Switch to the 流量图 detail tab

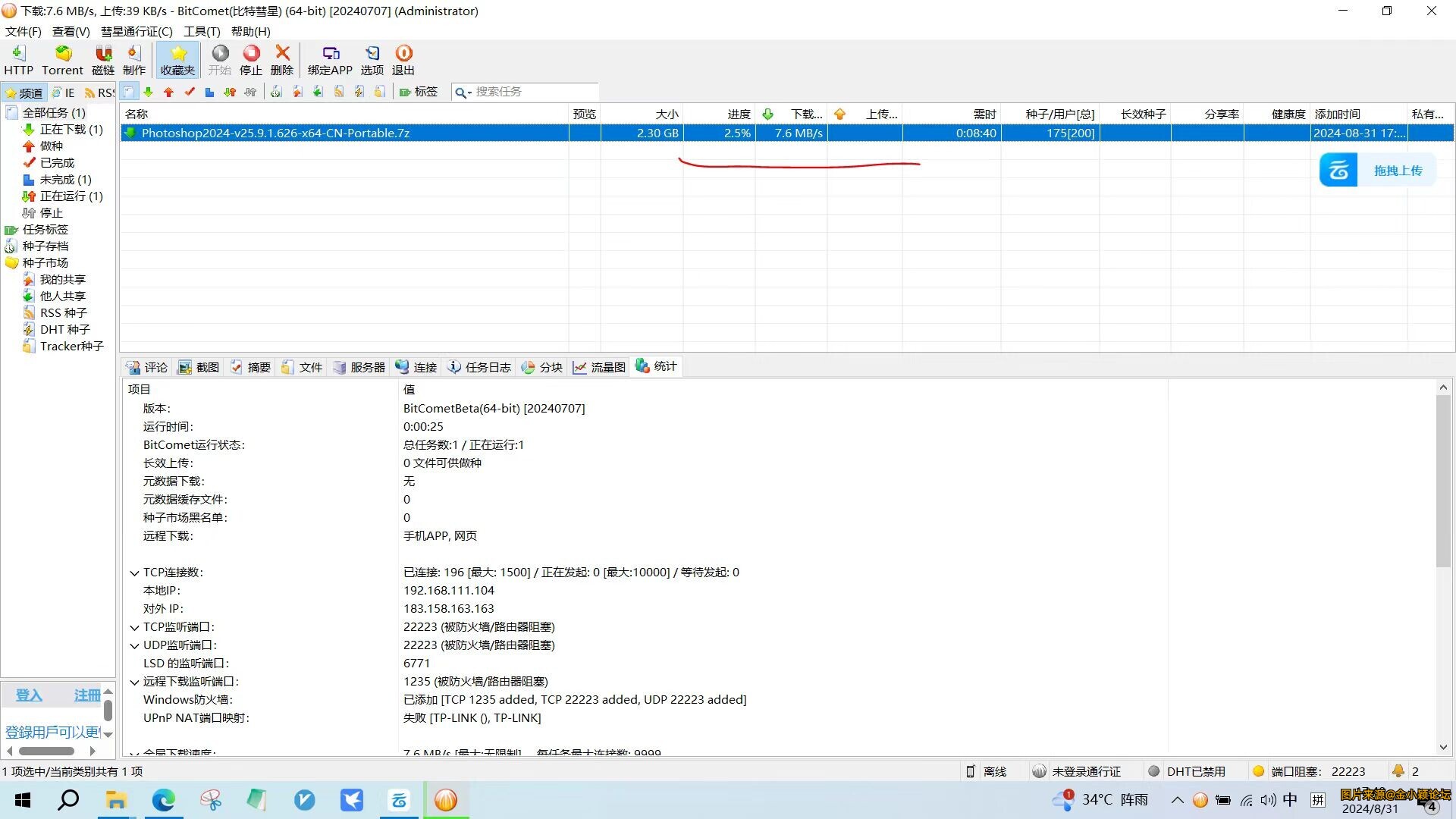click(600, 367)
